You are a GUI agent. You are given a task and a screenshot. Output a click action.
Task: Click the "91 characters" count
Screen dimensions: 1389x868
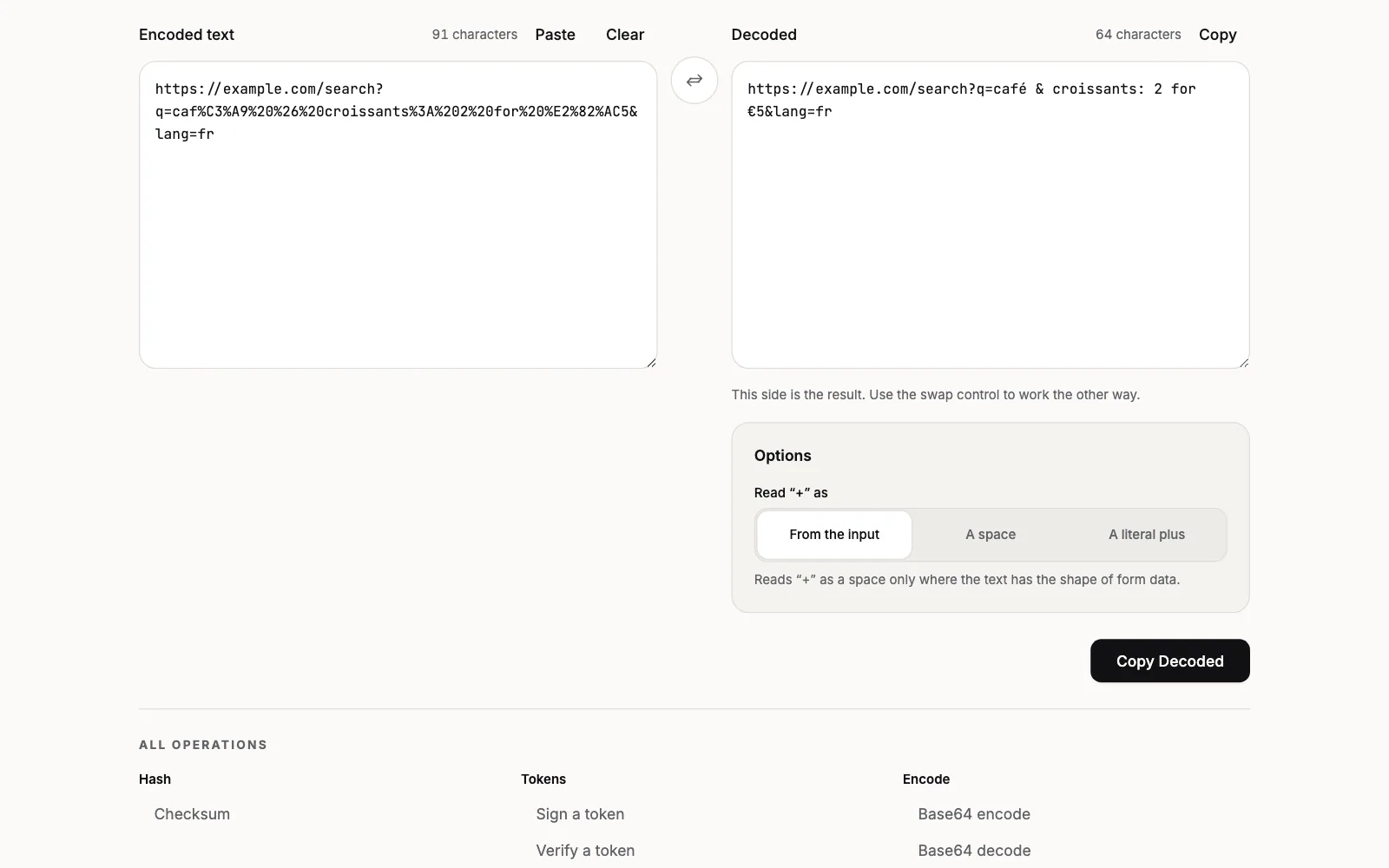(475, 35)
